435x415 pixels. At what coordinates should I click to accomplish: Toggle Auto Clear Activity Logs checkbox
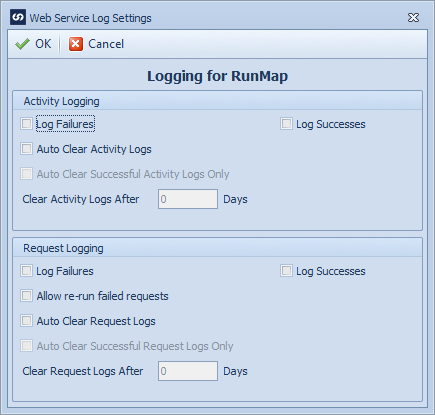click(26, 149)
